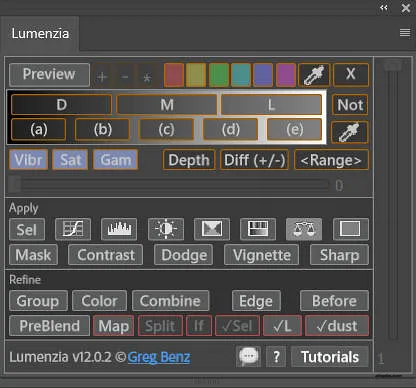Click the Edge button
The width and height of the screenshot is (416, 388).
click(256, 301)
